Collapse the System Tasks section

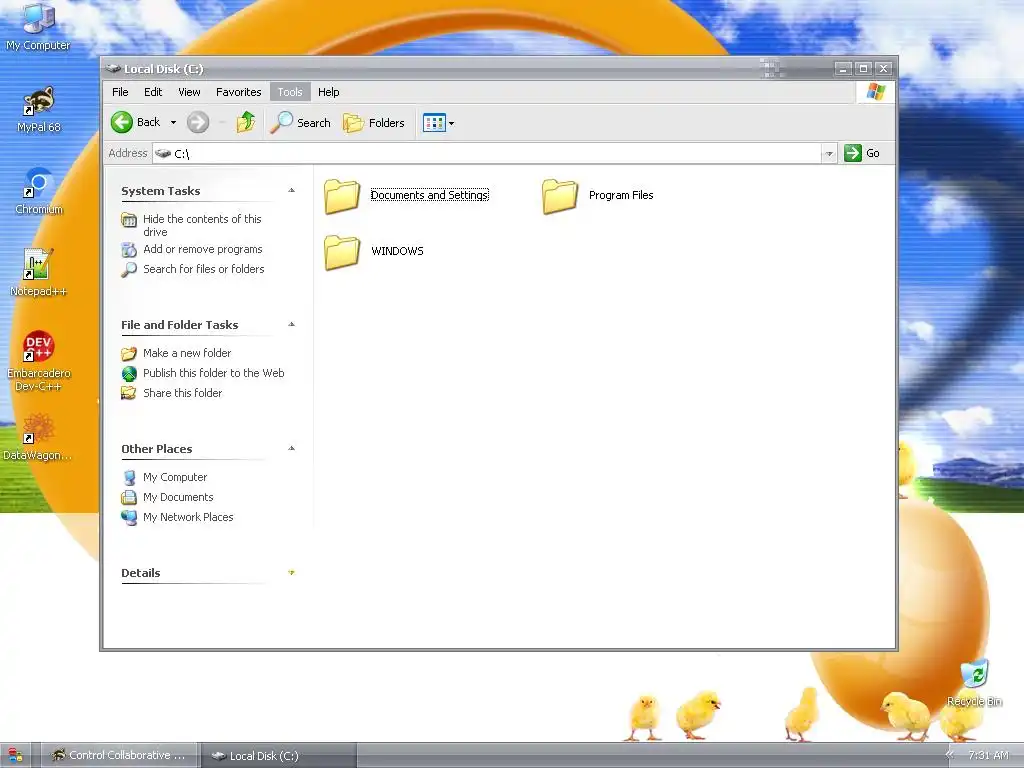291,191
